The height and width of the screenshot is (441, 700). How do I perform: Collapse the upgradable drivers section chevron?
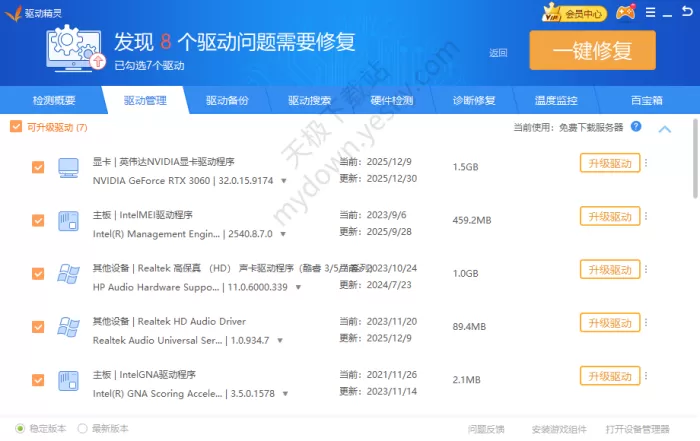[665, 129]
